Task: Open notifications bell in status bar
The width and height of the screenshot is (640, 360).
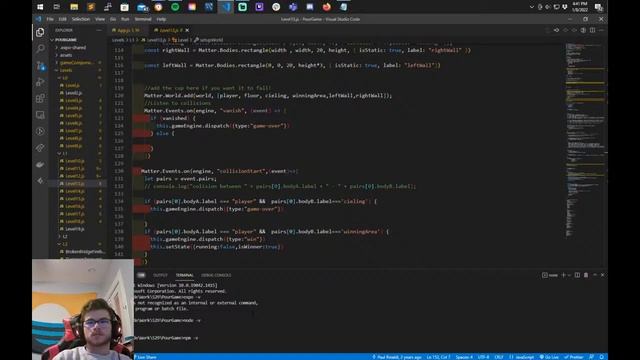Action: coord(602,357)
